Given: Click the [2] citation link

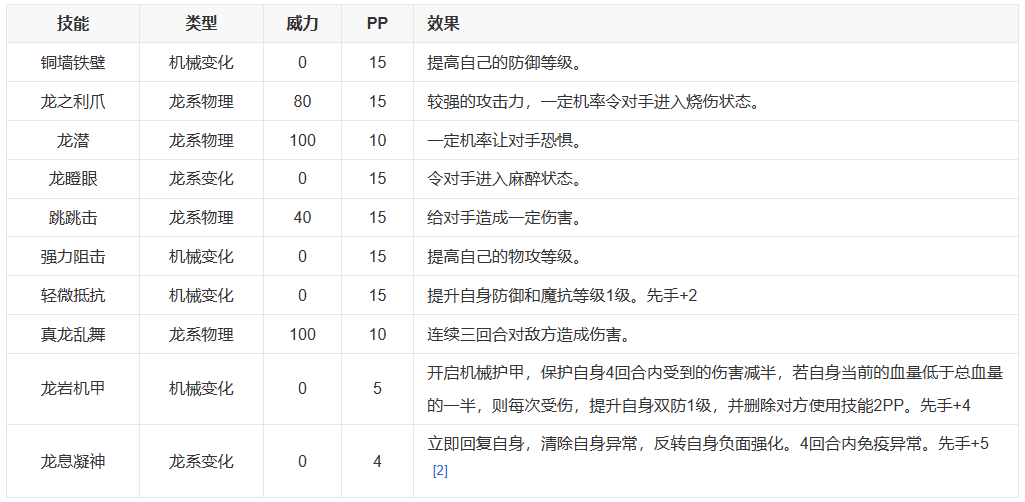Looking at the screenshot, I should click(x=440, y=470).
